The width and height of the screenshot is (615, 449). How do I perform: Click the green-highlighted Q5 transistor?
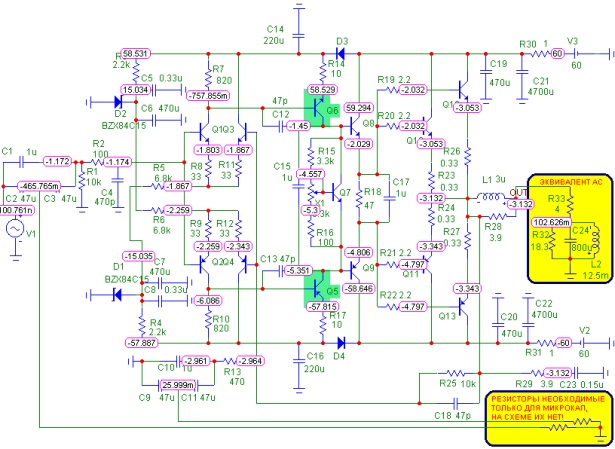click(x=317, y=288)
